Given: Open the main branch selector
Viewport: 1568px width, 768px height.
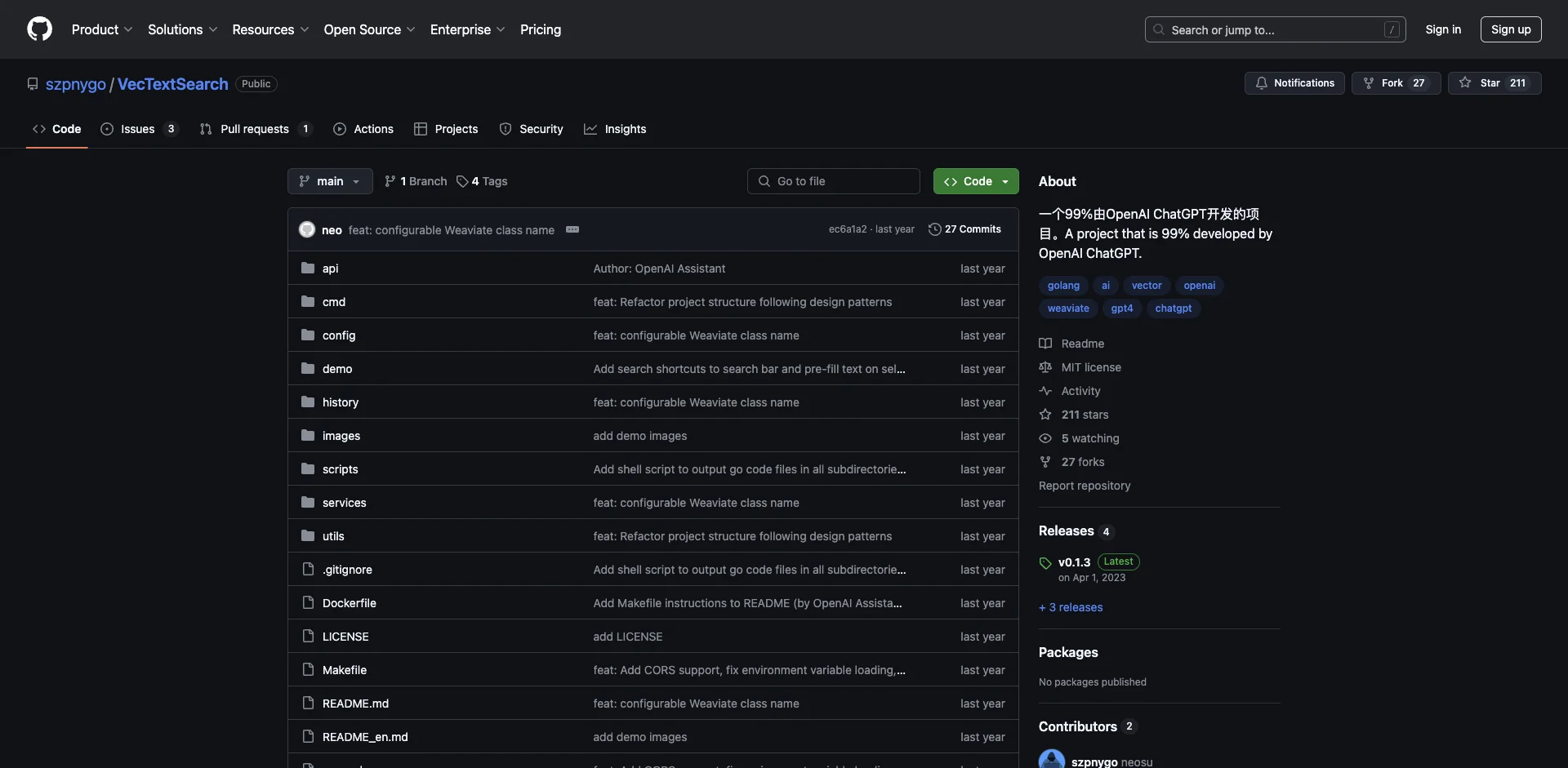Looking at the screenshot, I should (x=330, y=181).
